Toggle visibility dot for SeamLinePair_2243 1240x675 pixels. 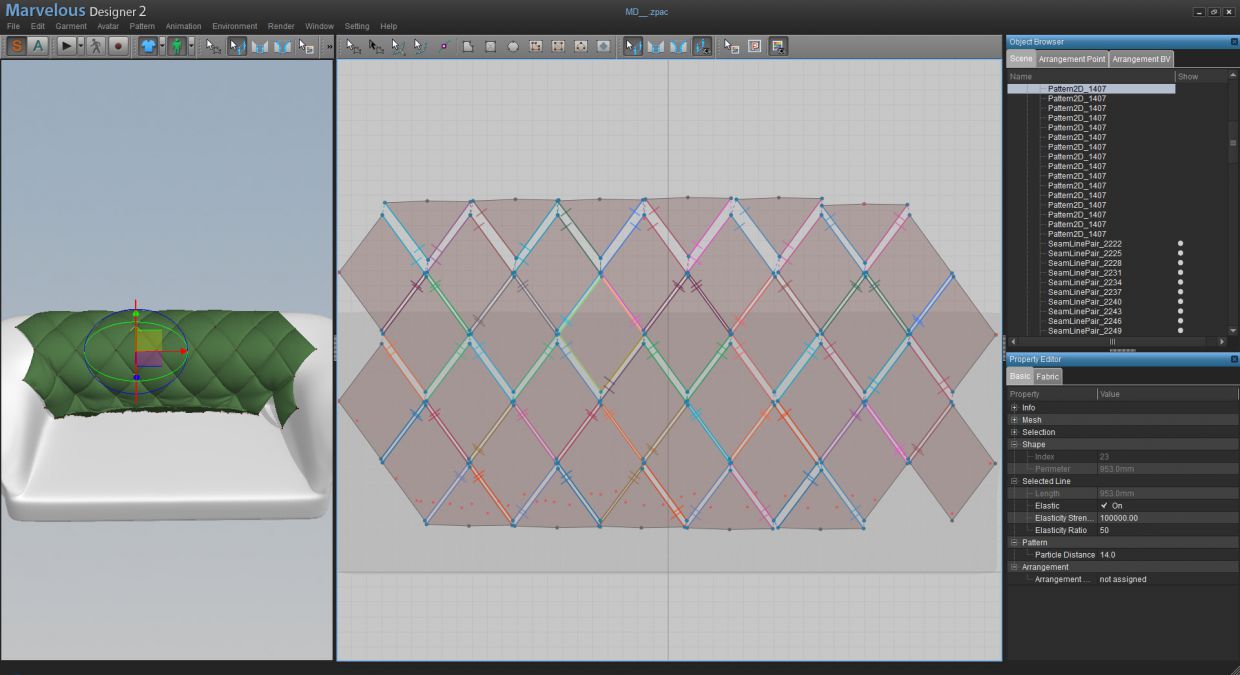pos(1180,311)
